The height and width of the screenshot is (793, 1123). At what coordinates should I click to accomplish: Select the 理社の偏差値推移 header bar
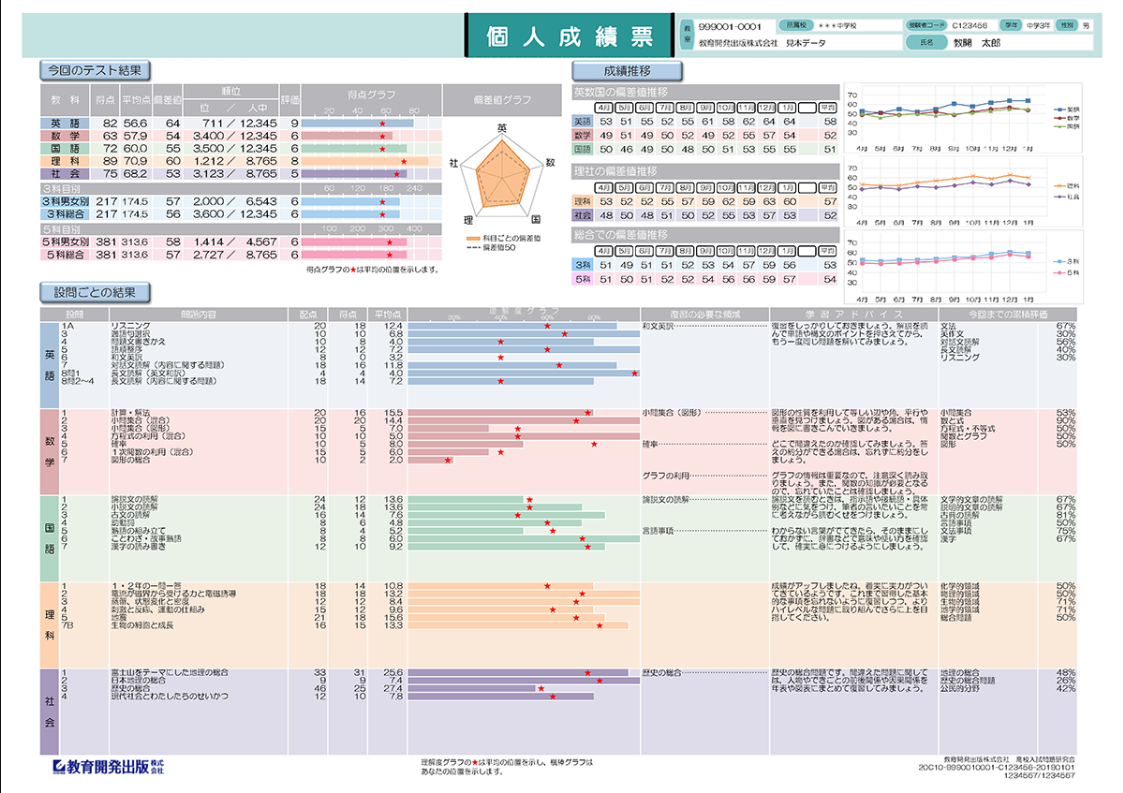[x=705, y=171]
